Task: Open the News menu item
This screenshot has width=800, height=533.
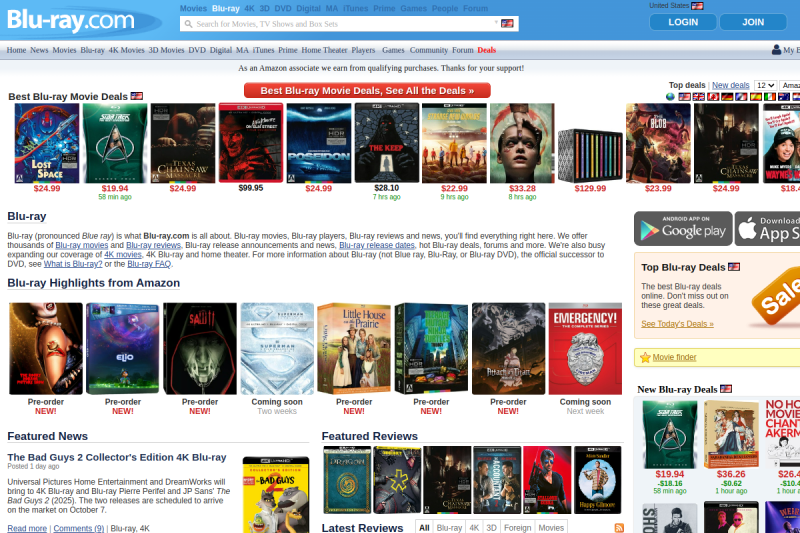Action: (x=39, y=50)
